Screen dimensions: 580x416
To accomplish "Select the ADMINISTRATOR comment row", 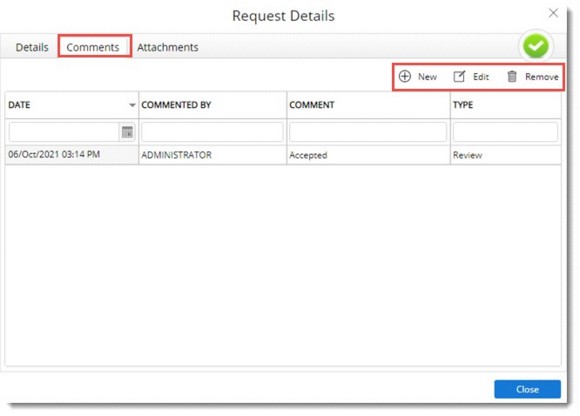I will pos(283,155).
